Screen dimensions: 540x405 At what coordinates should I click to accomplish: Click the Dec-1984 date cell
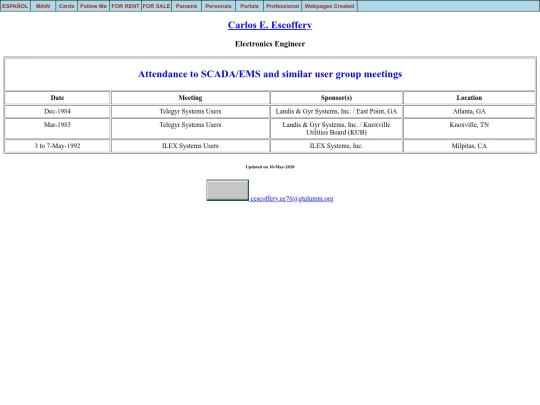tap(57, 111)
